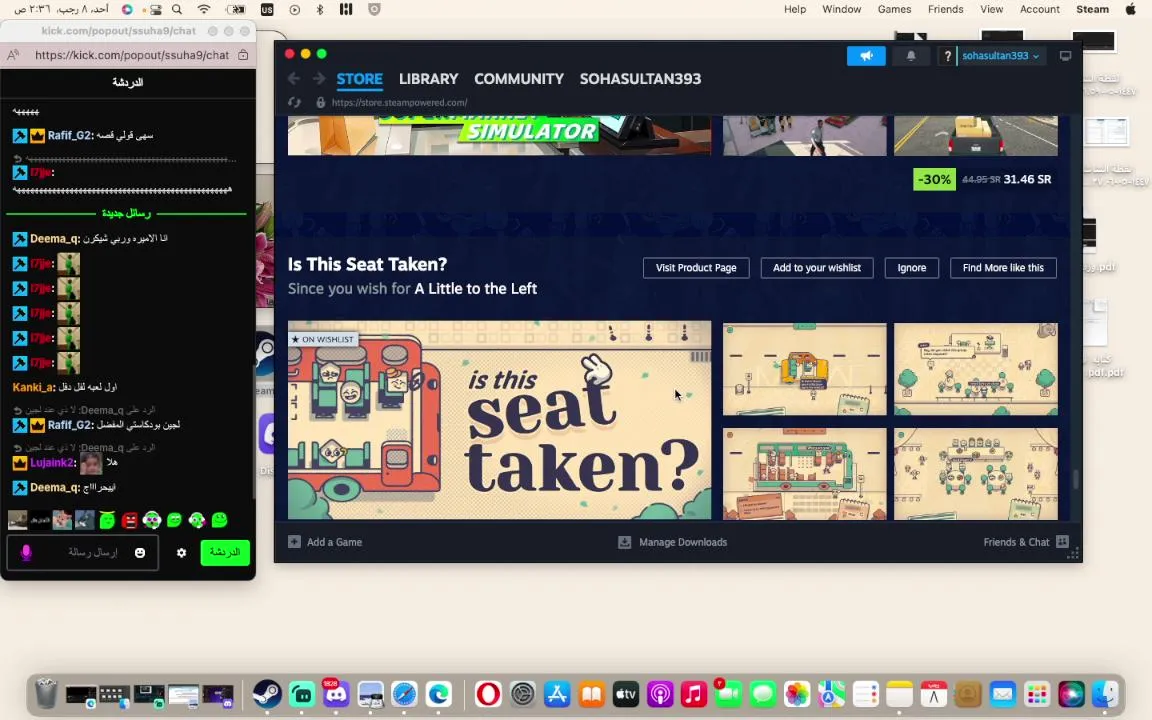Open Kick chat settings gear
Viewport: 1152px width, 720px height.
(181, 552)
